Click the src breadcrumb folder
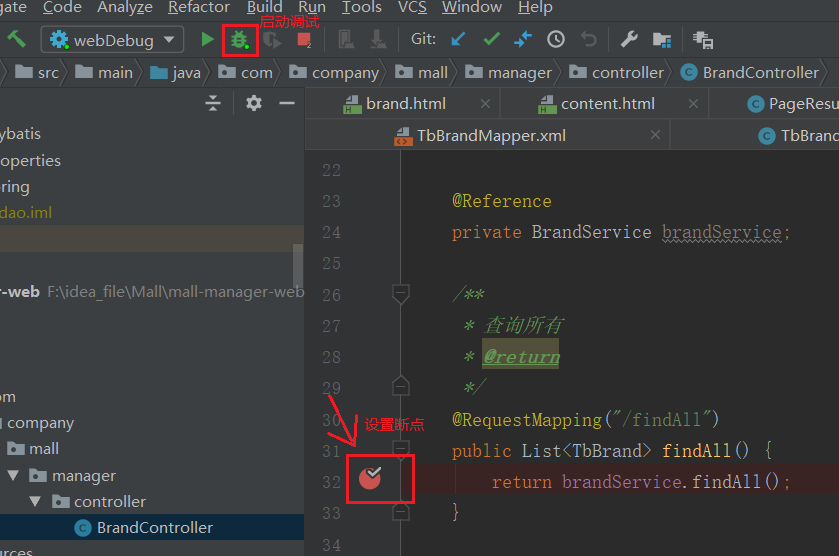This screenshot has width=839, height=556. (36, 72)
